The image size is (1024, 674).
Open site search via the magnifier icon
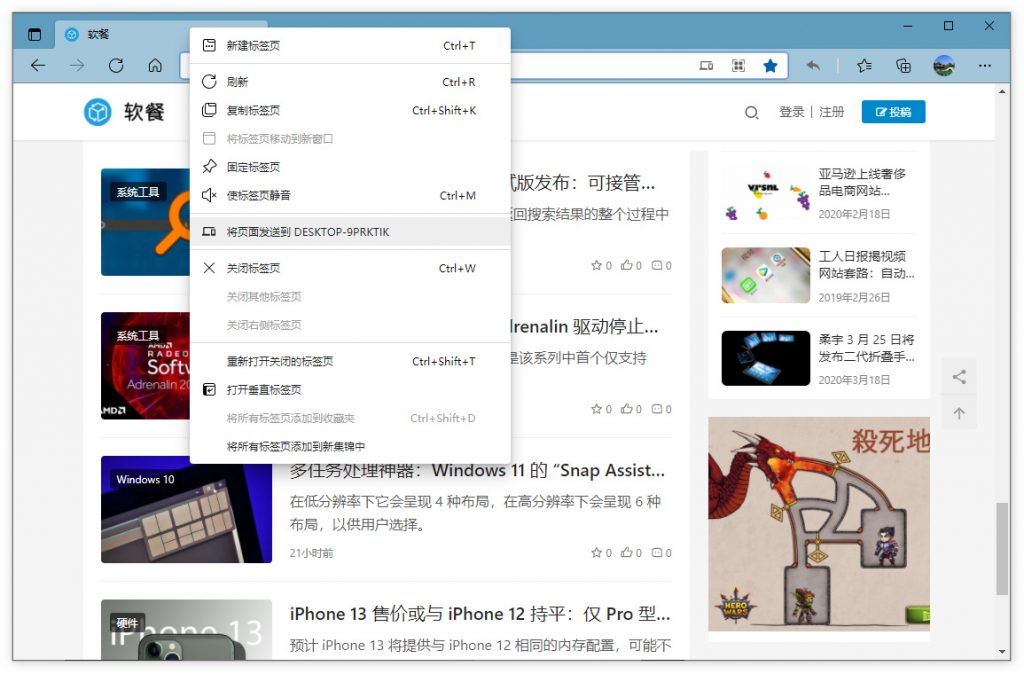click(751, 112)
